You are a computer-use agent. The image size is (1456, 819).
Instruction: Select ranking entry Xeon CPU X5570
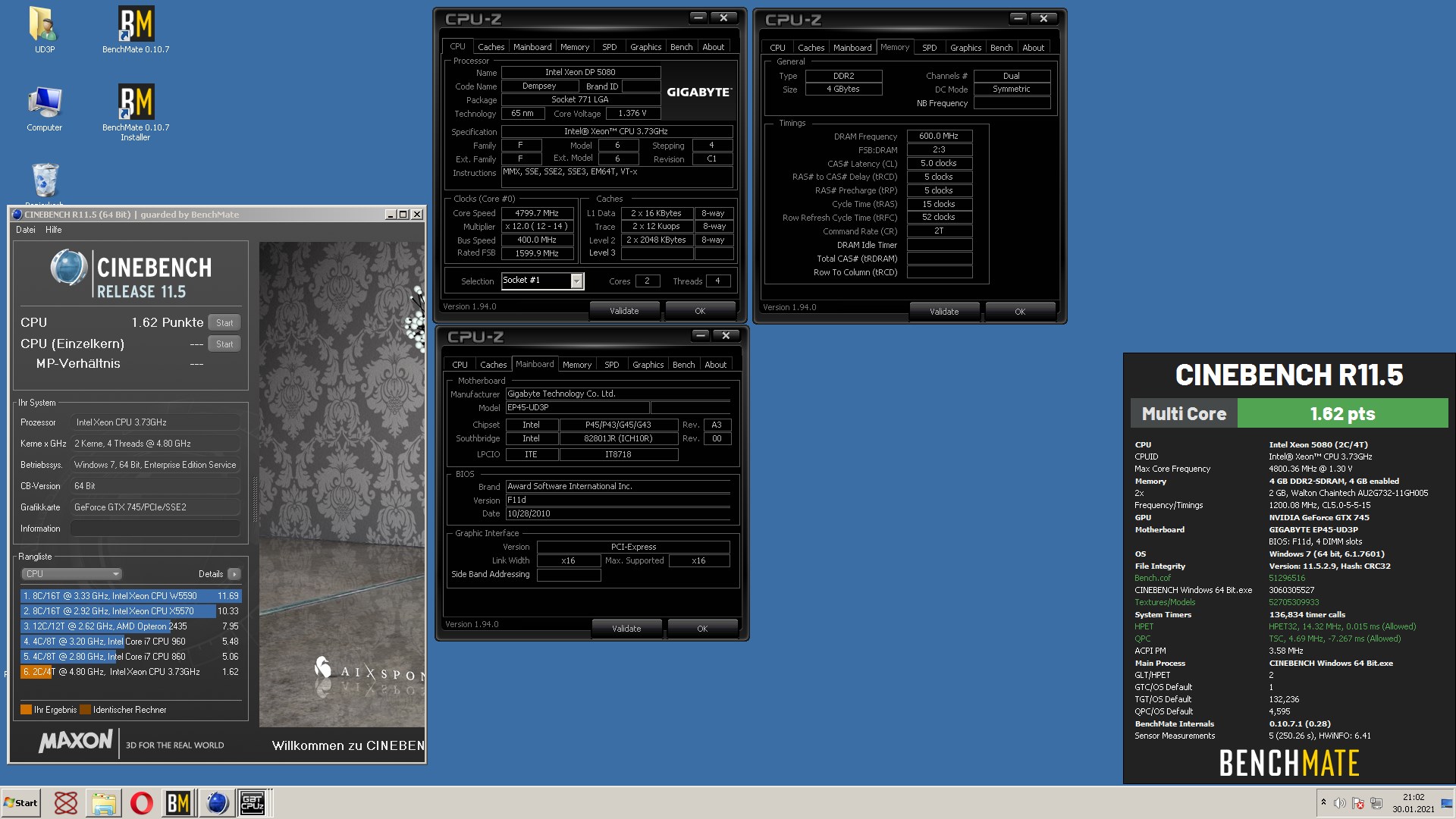(x=131, y=611)
